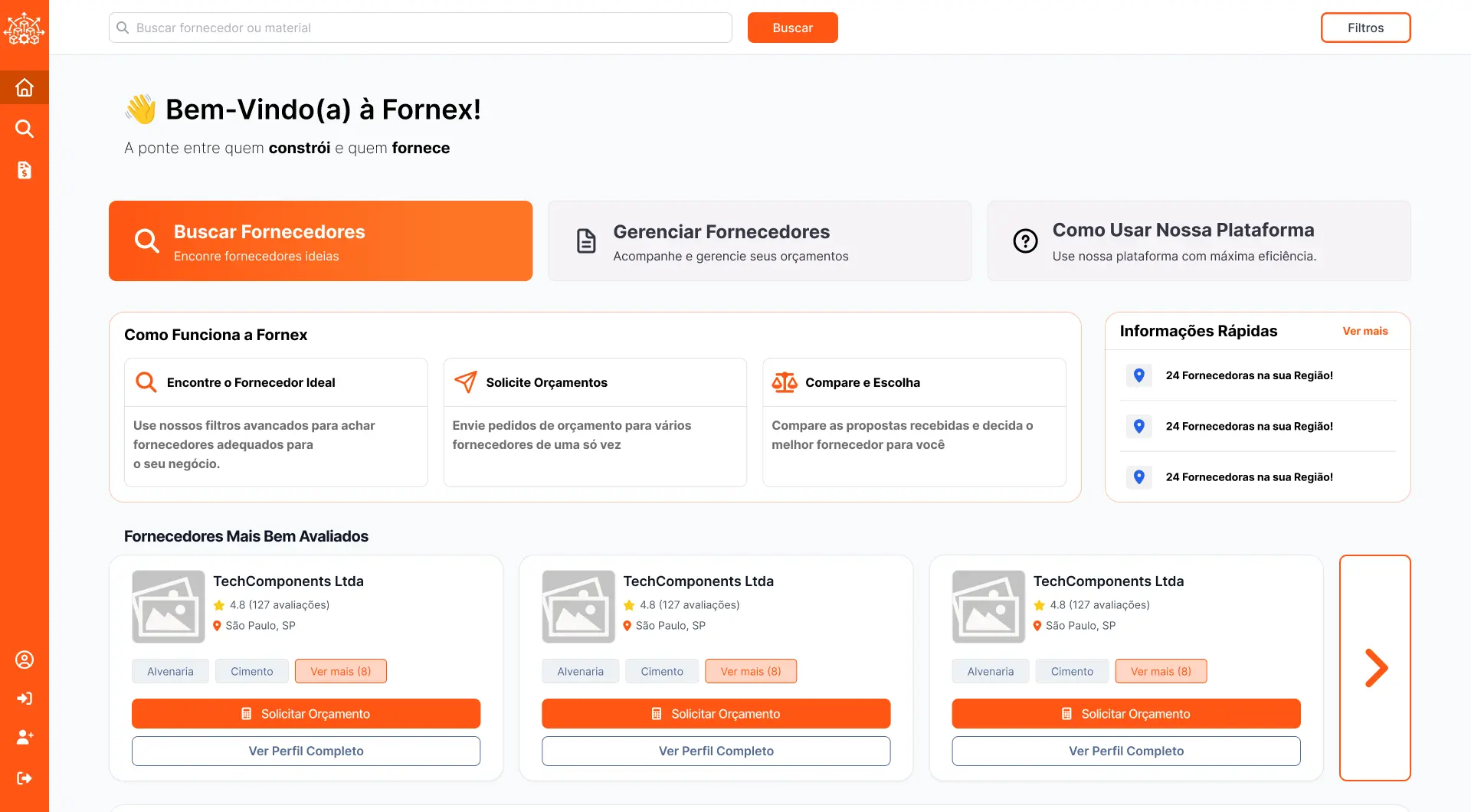Click '4.8 (127 avaliações)' on second card
The width and height of the screenshot is (1471, 812).
pos(690,605)
